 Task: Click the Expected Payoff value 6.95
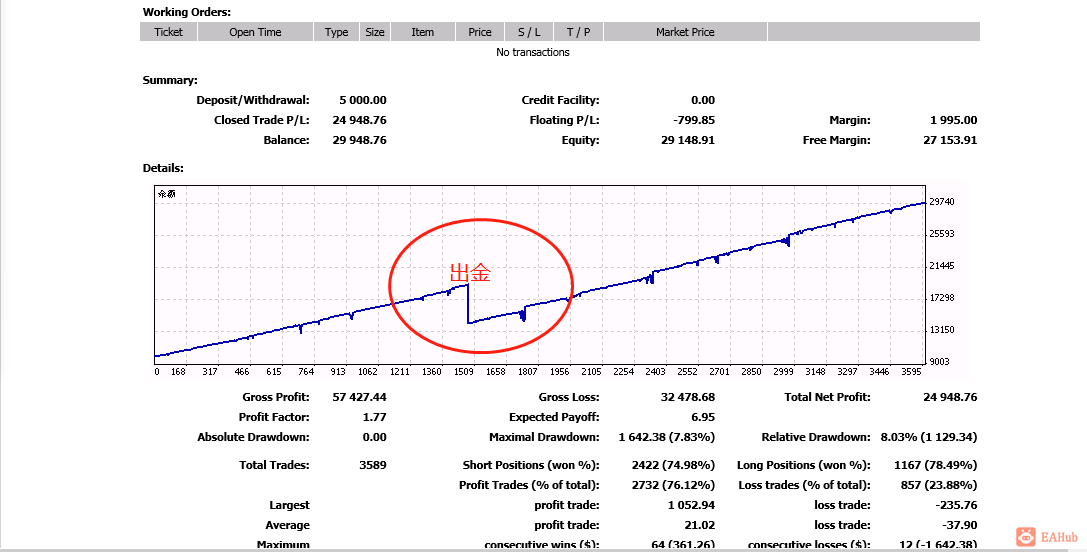703,417
